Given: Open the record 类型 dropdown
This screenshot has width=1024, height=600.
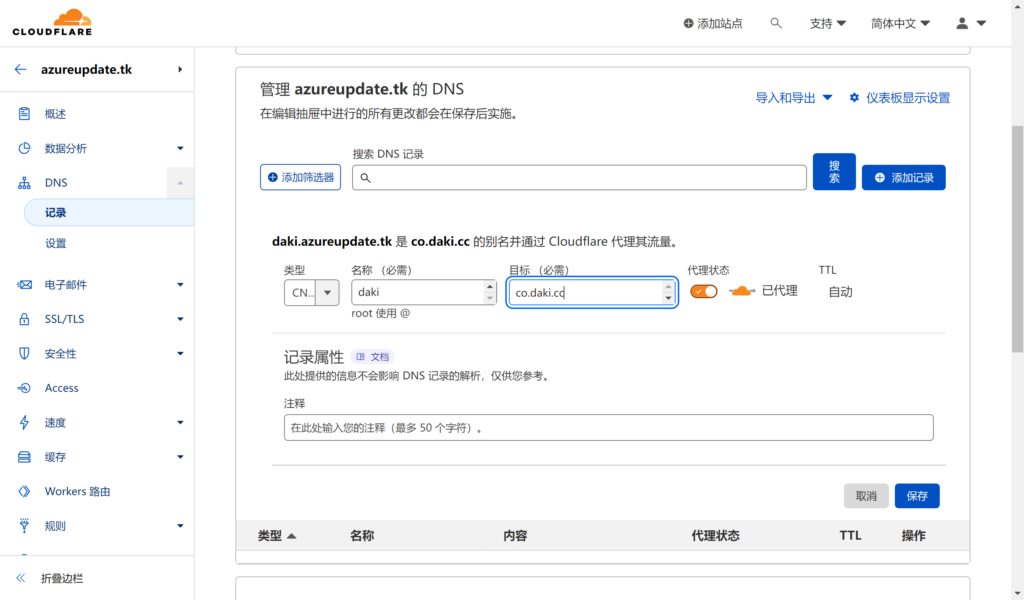Looking at the screenshot, I should coord(312,293).
